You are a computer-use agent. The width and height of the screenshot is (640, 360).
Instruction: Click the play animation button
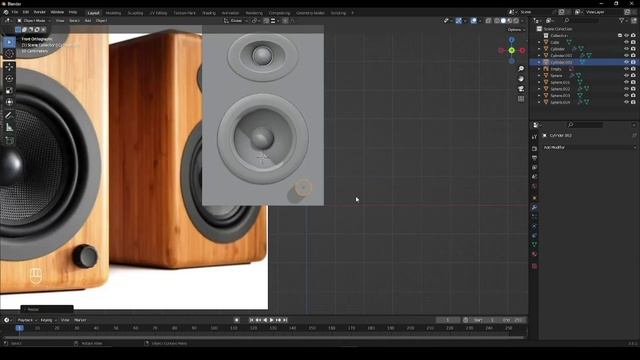[271, 320]
